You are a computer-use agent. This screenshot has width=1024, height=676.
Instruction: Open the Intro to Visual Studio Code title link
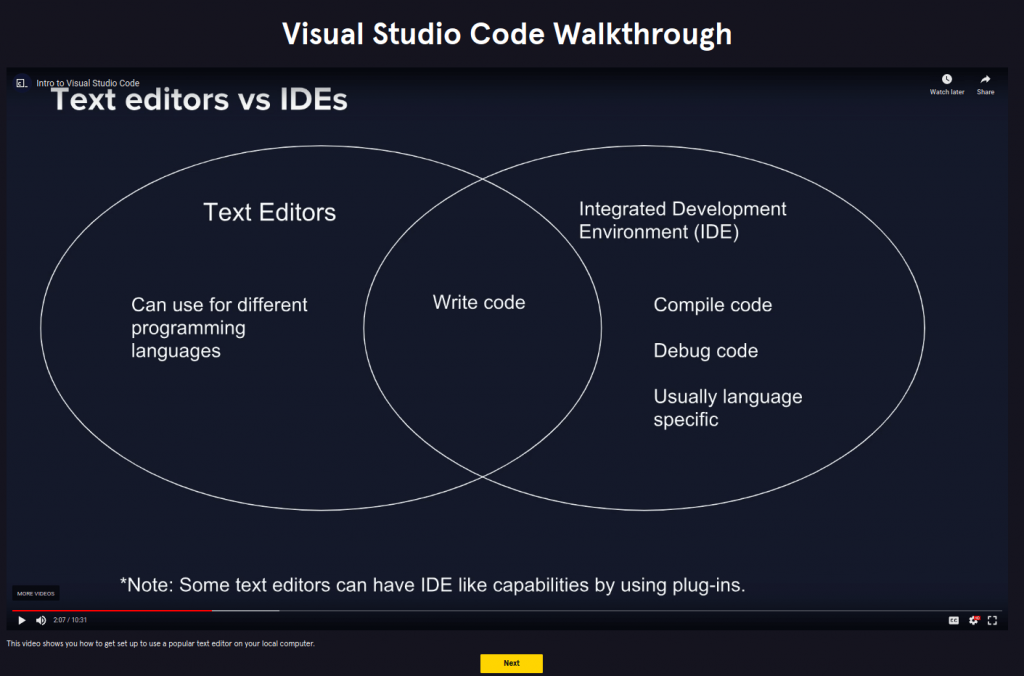[x=88, y=83]
